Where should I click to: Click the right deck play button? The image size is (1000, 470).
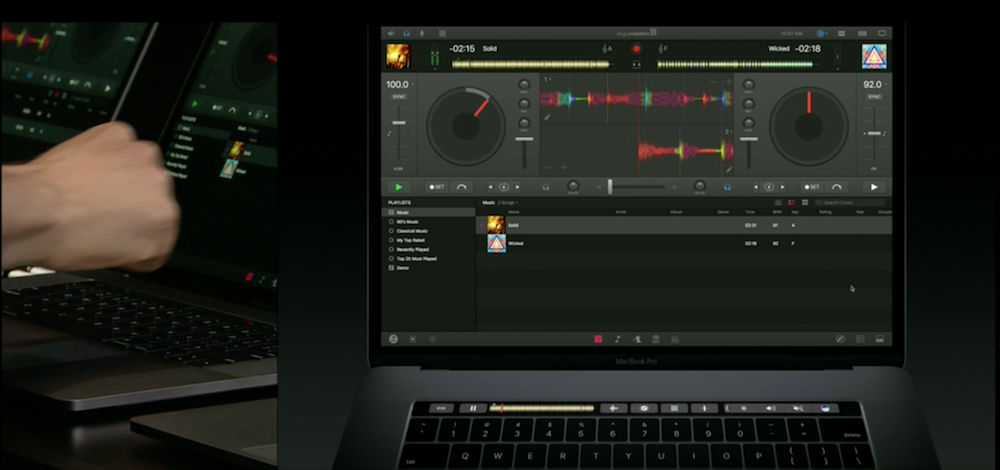click(x=874, y=187)
